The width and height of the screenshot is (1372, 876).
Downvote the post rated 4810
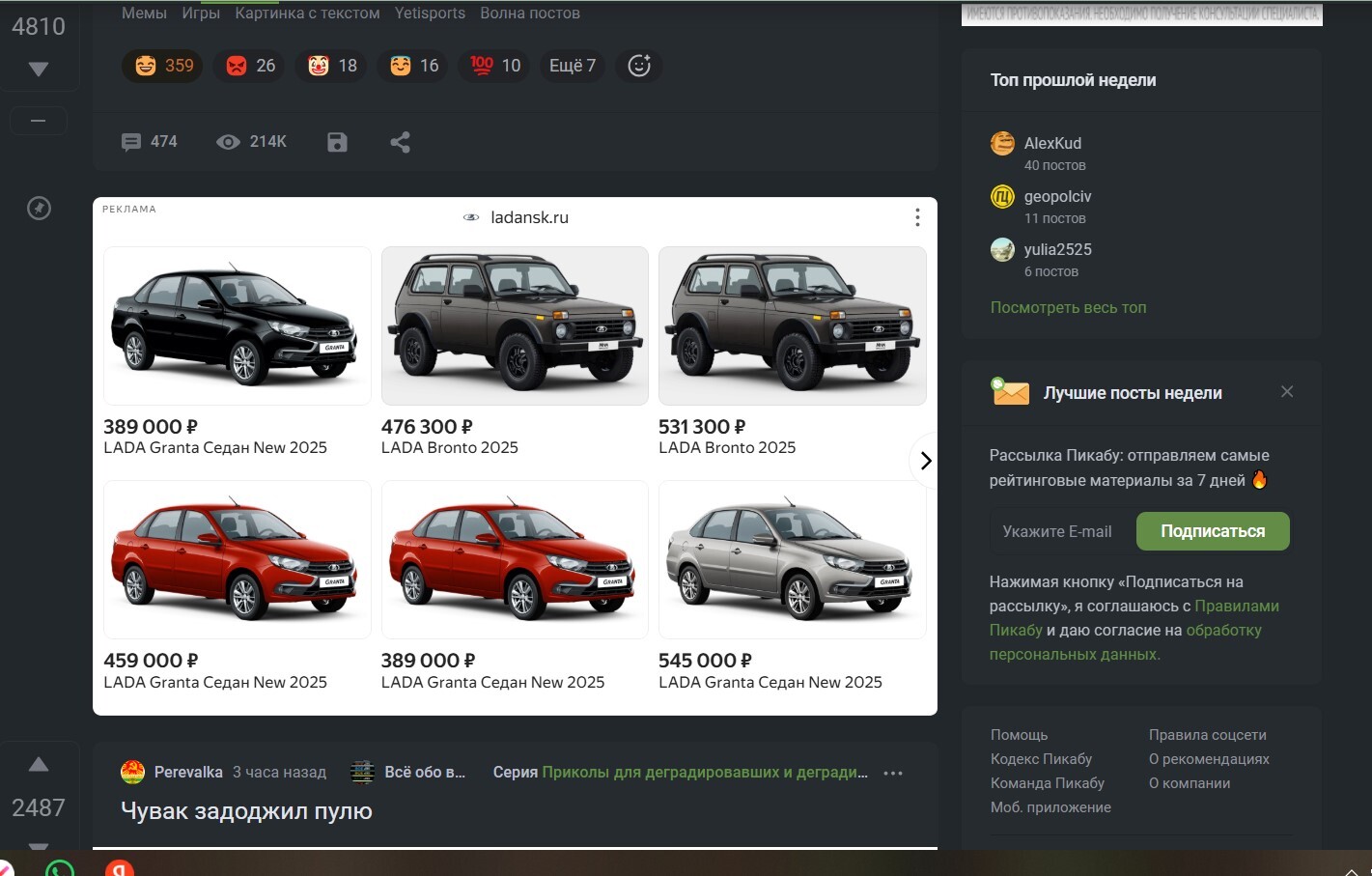point(39,70)
